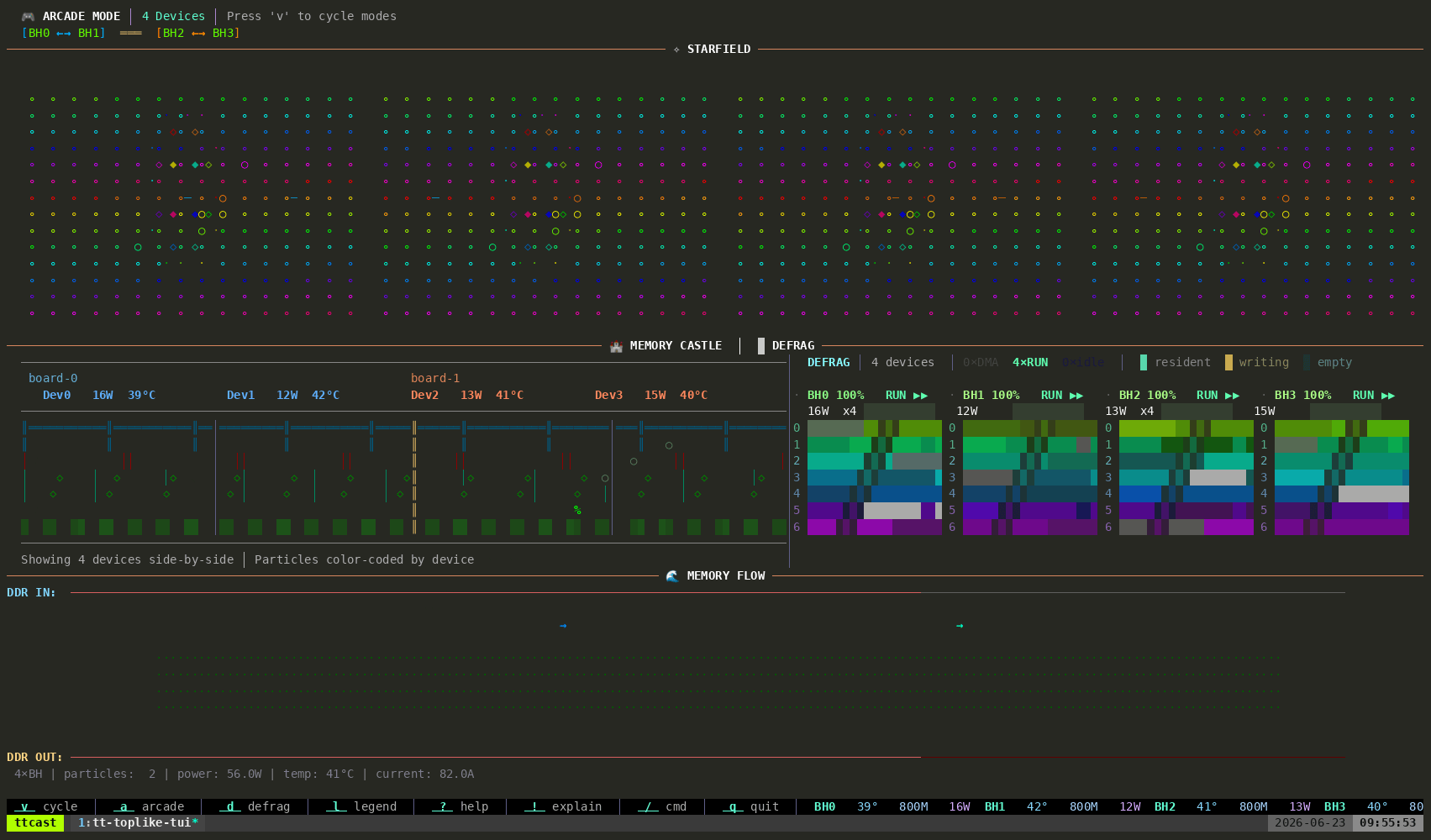Click BH0 fast-forward run arrows
The width and height of the screenshot is (1431, 840).
921,396
